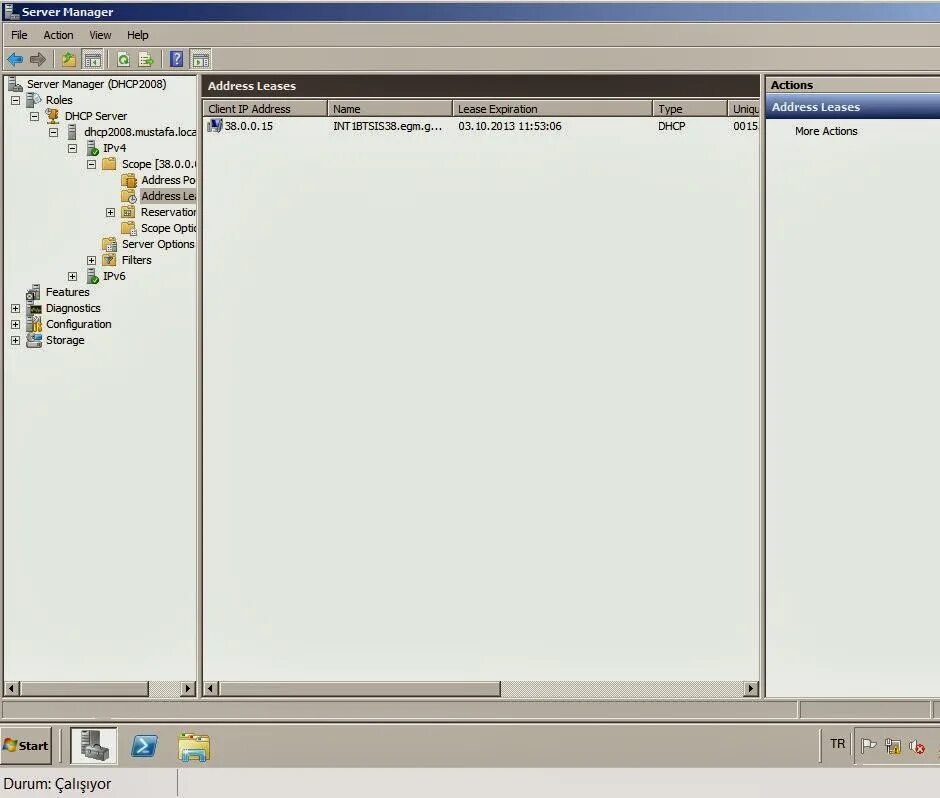Click the Refresh toolbar icon
Screen dimensions: 940x798
coord(123,59)
